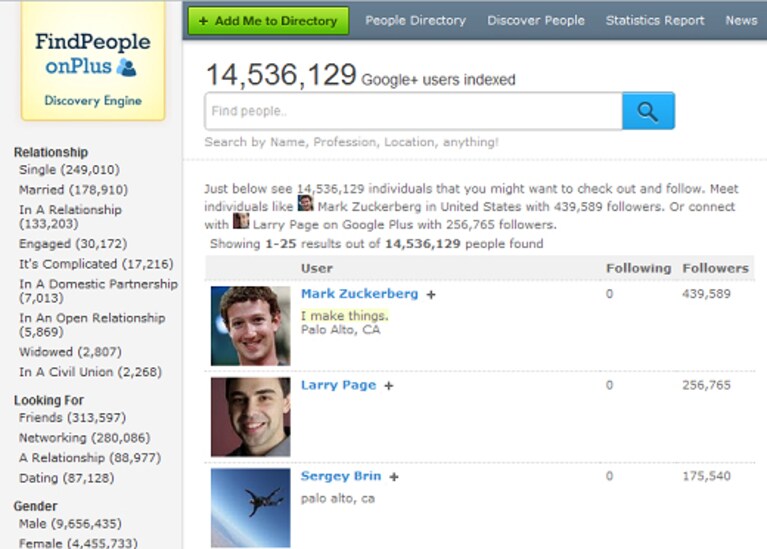Click the plus icon next to Larry Page
This screenshot has width=767, height=549.
388,386
